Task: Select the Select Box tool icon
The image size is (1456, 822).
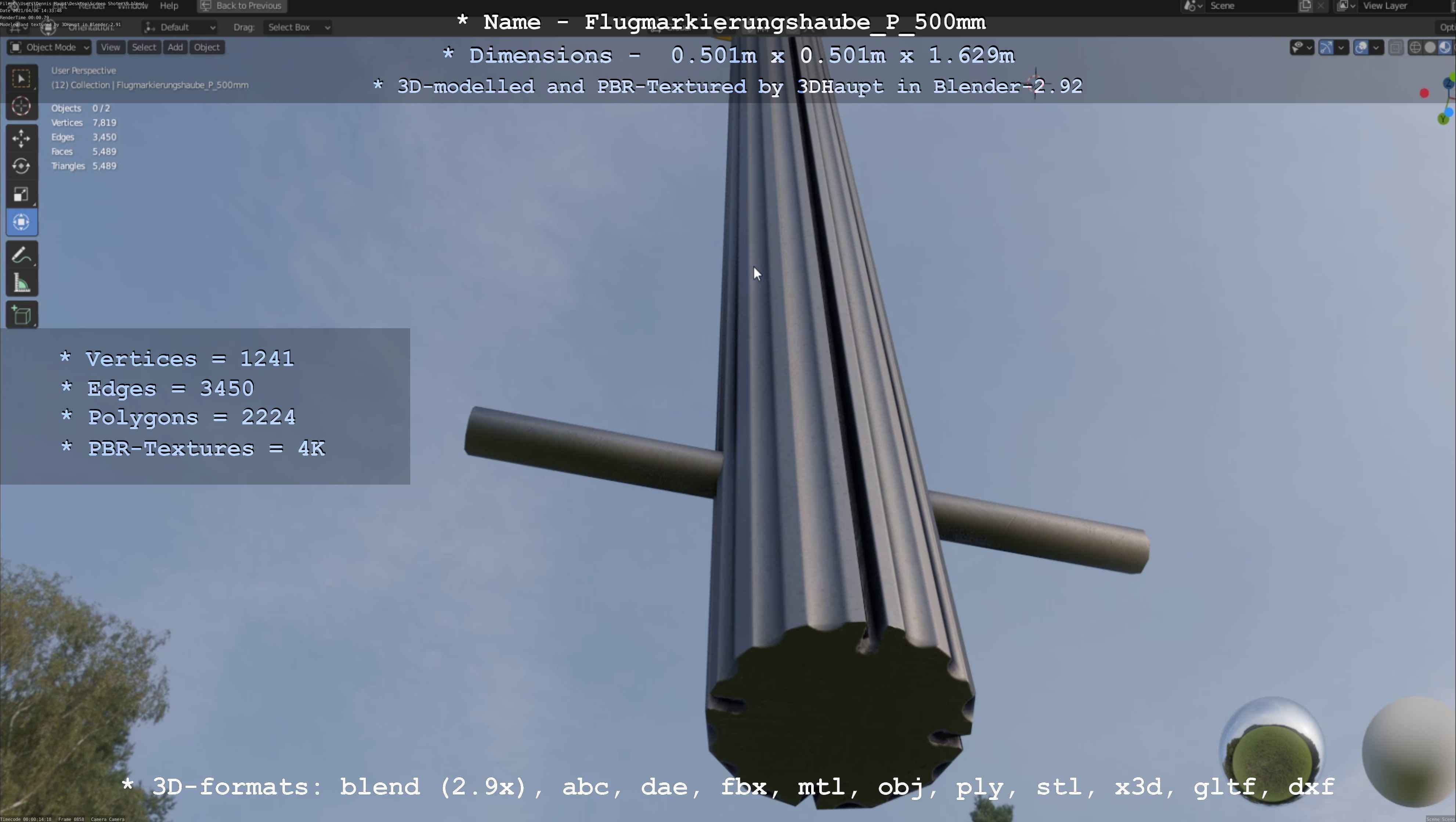Action: (21, 79)
